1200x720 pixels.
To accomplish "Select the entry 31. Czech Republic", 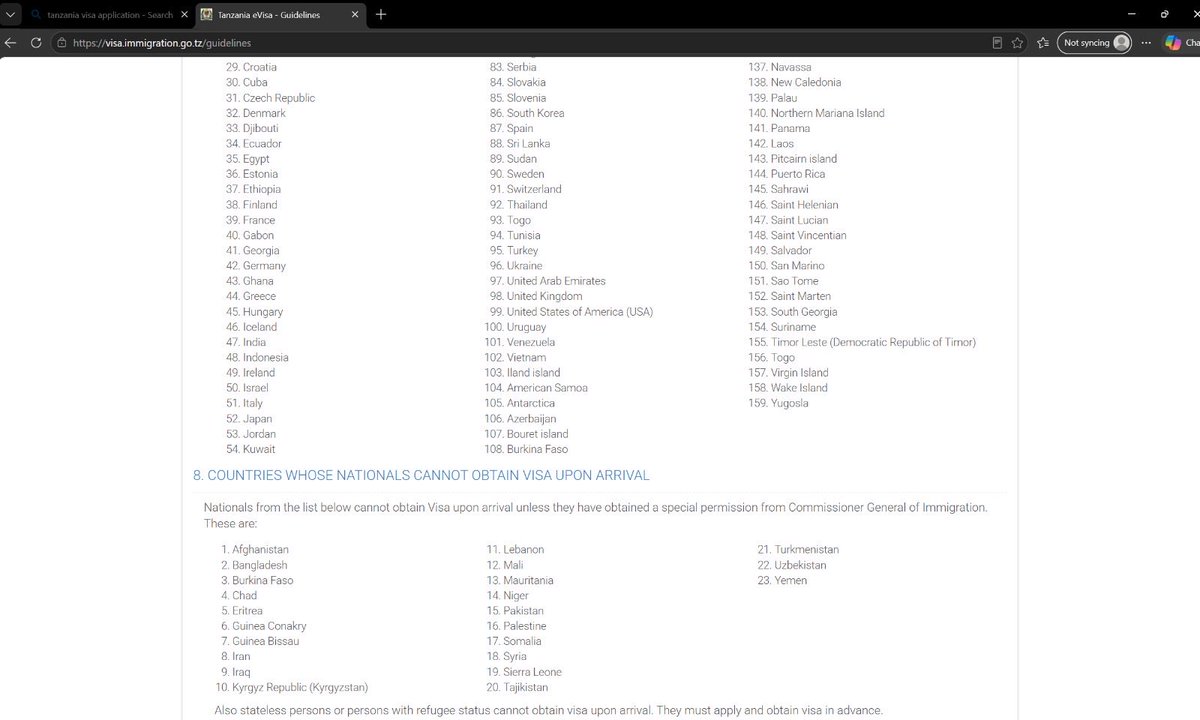I will click(x=270, y=98).
